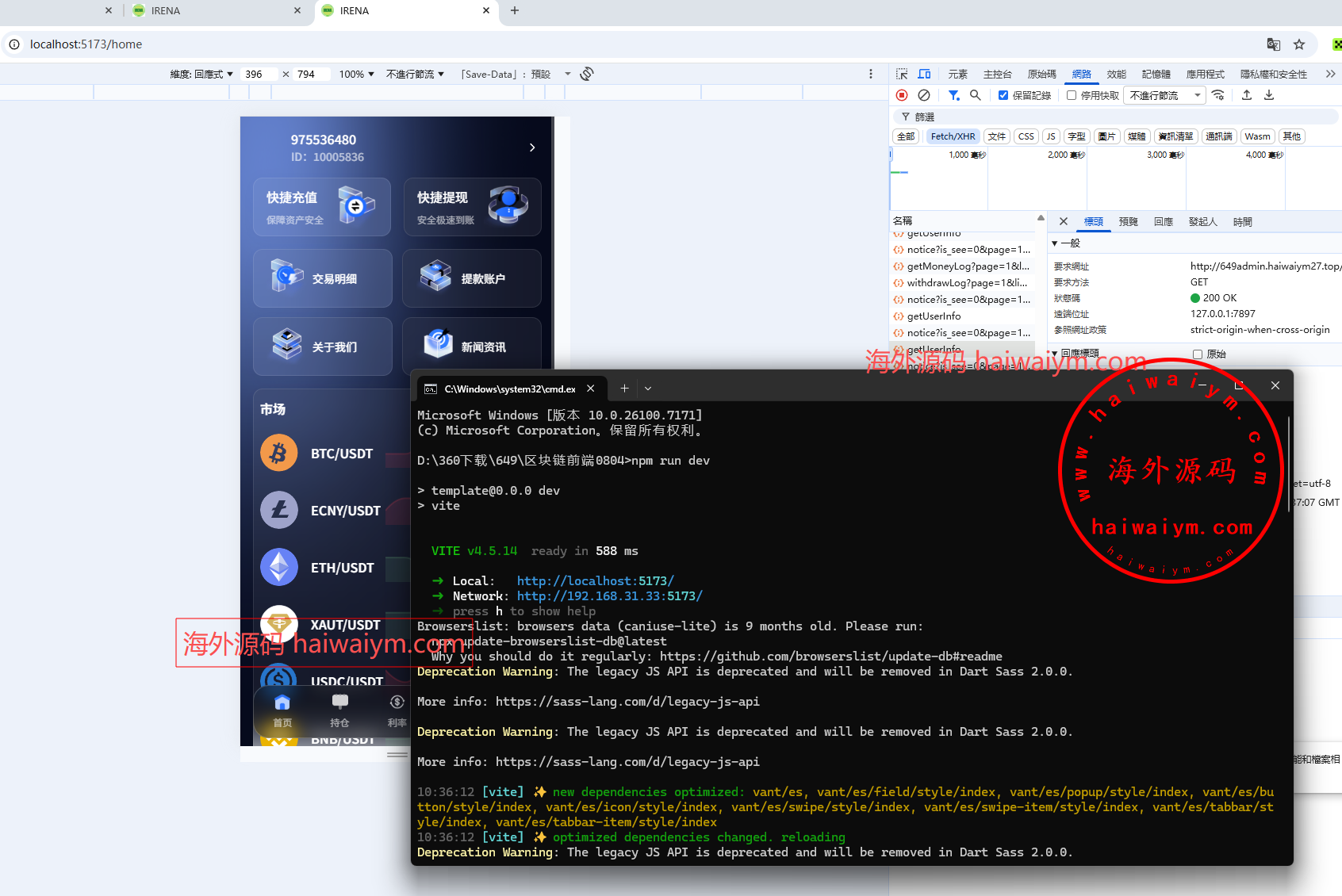Stop recording network log
Image resolution: width=1342 pixels, height=896 pixels.
[902, 95]
